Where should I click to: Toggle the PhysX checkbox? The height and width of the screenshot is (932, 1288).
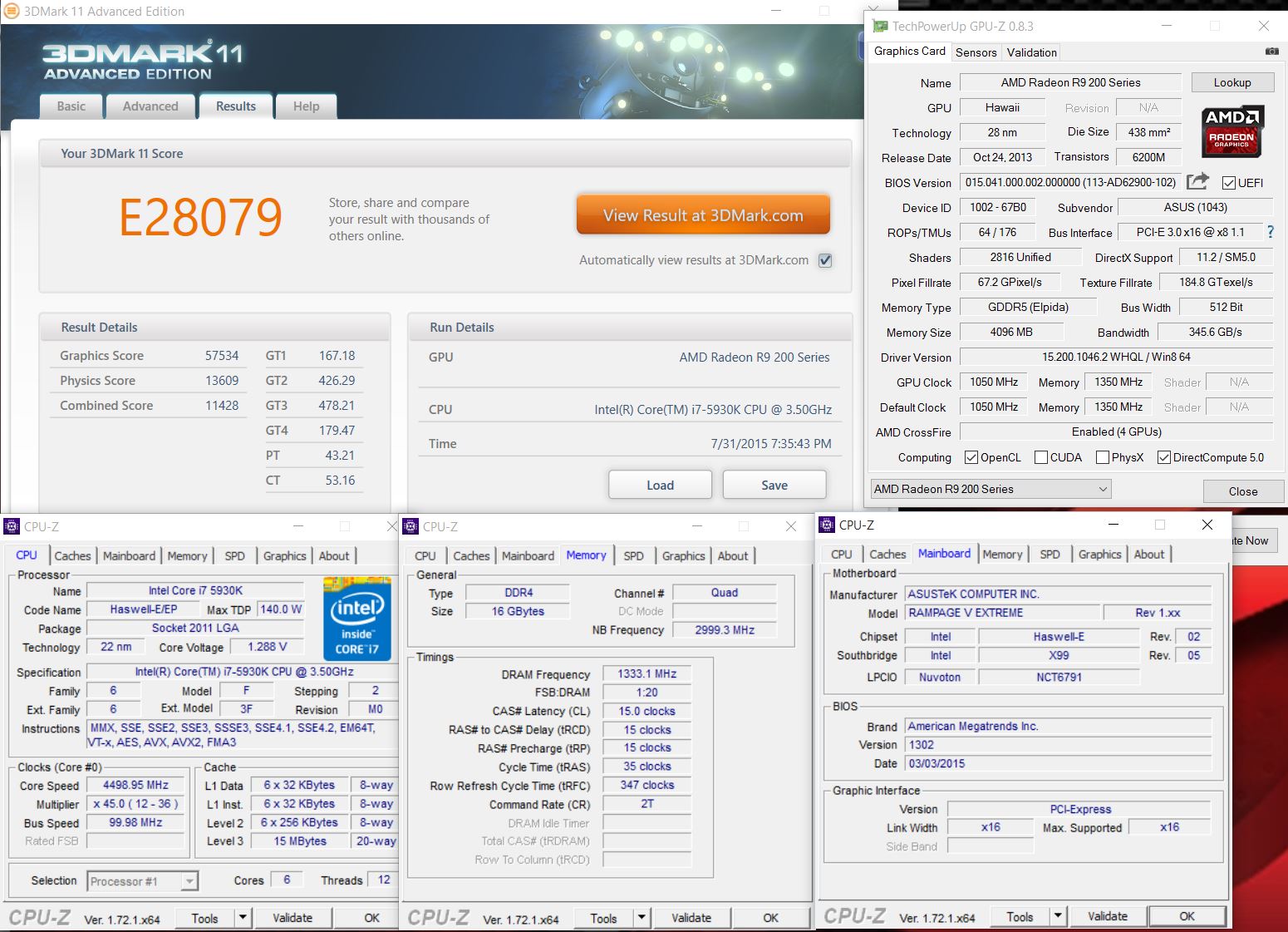coord(1103,457)
